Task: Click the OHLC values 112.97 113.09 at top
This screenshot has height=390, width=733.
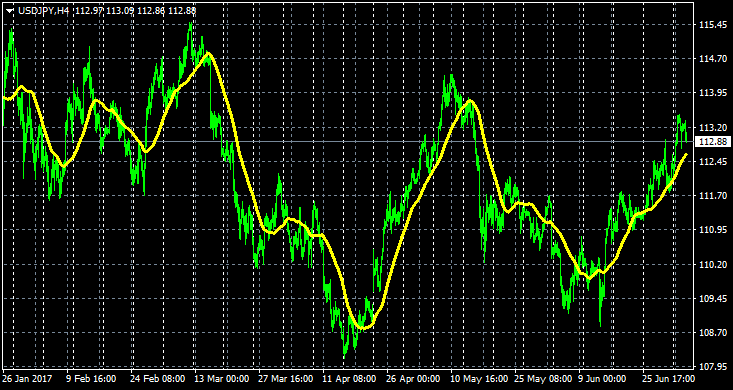Action: (x=104, y=11)
